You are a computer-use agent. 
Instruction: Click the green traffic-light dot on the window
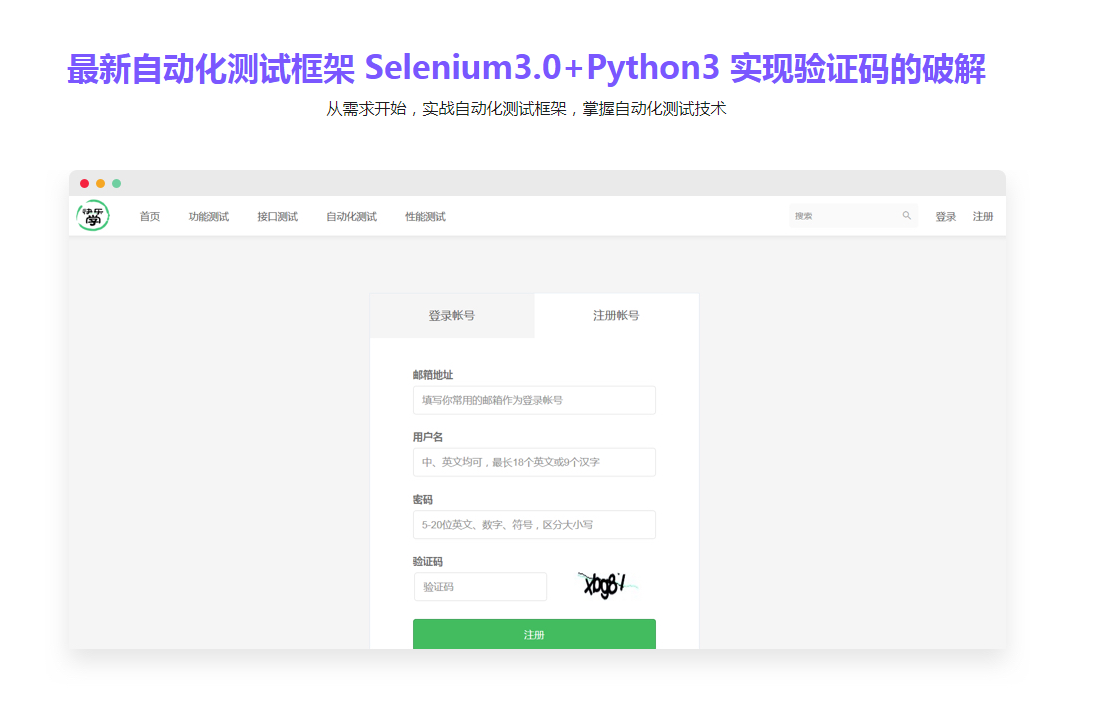click(x=117, y=183)
